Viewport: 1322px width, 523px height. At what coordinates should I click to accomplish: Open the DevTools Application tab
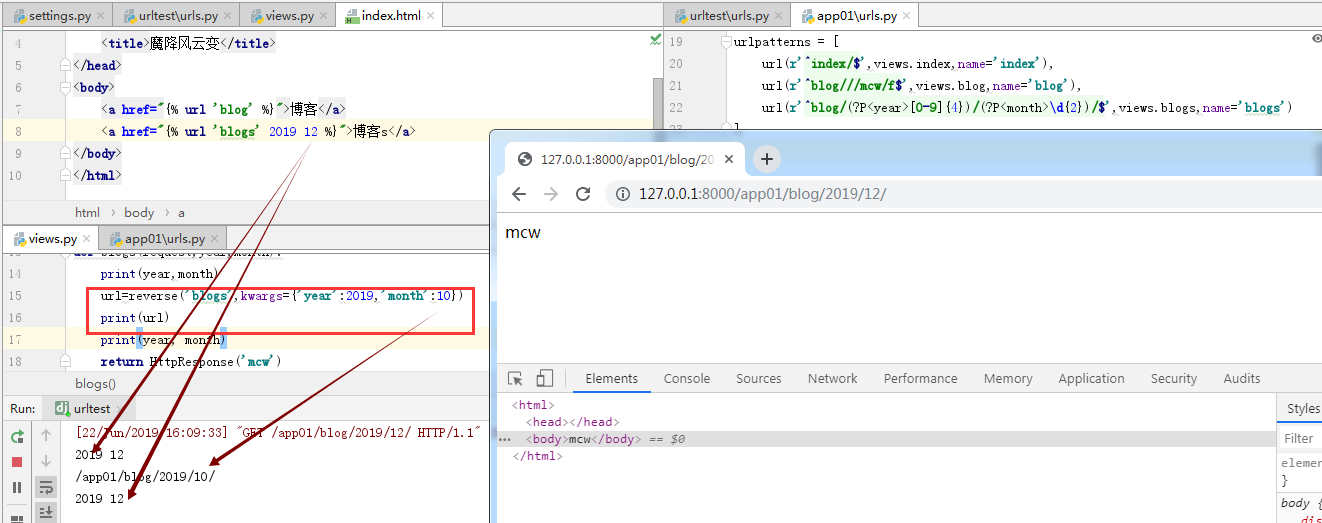[1092, 378]
